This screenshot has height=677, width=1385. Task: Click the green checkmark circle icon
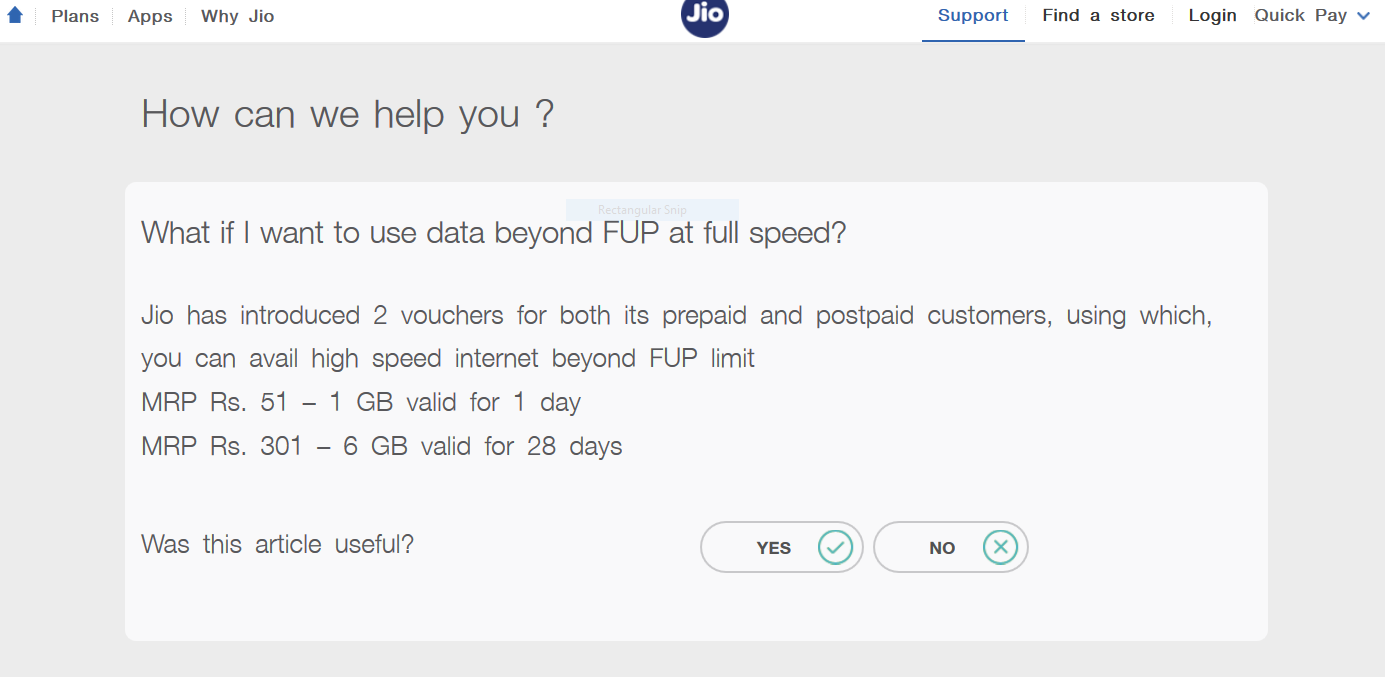click(x=836, y=547)
